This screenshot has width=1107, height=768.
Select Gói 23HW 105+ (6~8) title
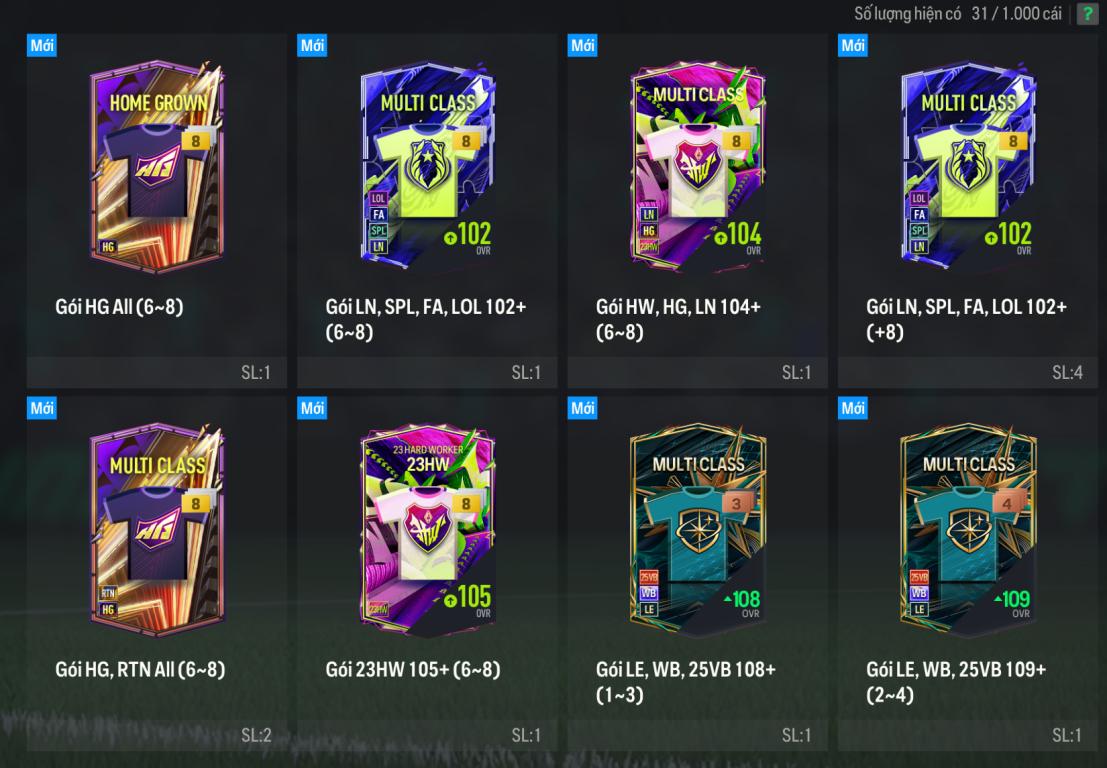[413, 669]
